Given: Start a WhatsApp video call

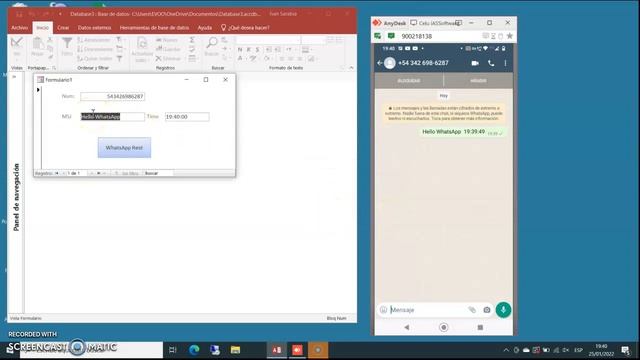Looking at the screenshot, I should pyautogui.click(x=475, y=63).
